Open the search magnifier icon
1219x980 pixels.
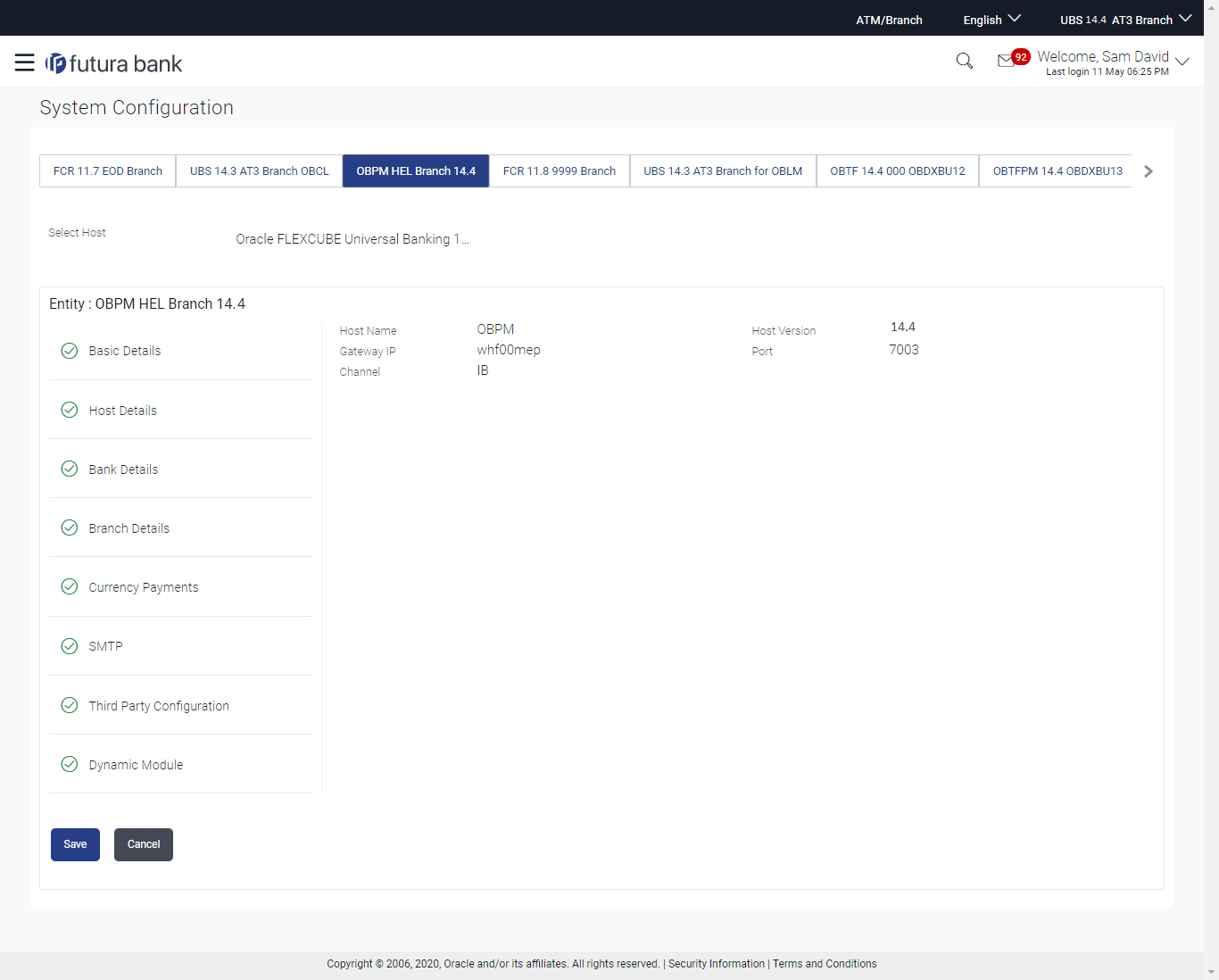point(964,61)
